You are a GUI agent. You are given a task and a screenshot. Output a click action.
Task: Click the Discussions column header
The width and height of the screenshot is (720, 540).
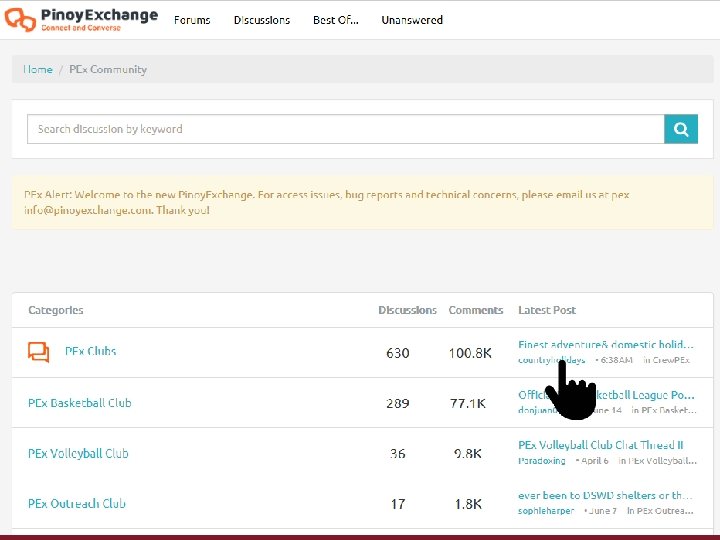click(x=407, y=310)
